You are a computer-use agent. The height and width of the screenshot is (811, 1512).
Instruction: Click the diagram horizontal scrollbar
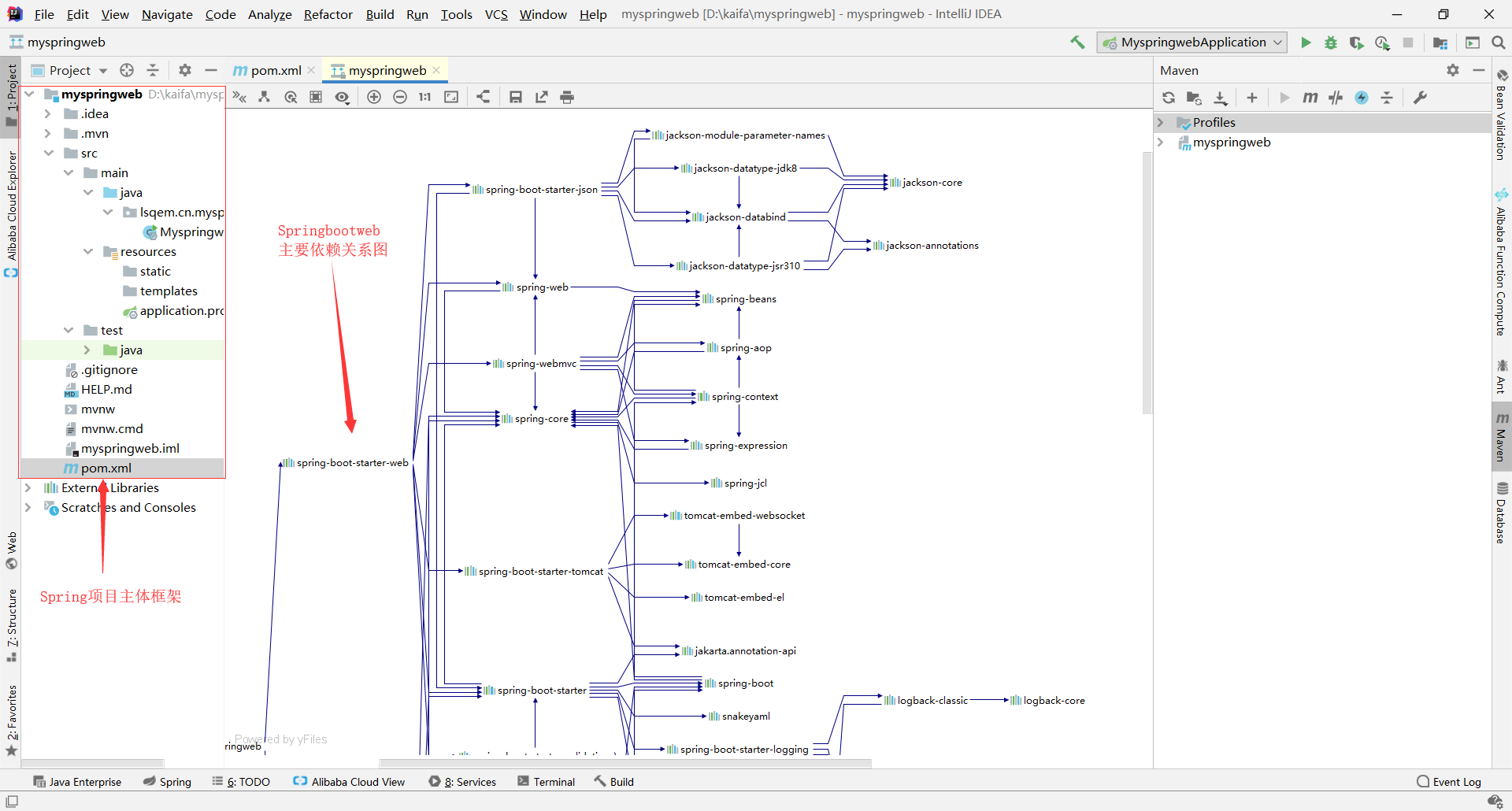pyautogui.click(x=625, y=763)
